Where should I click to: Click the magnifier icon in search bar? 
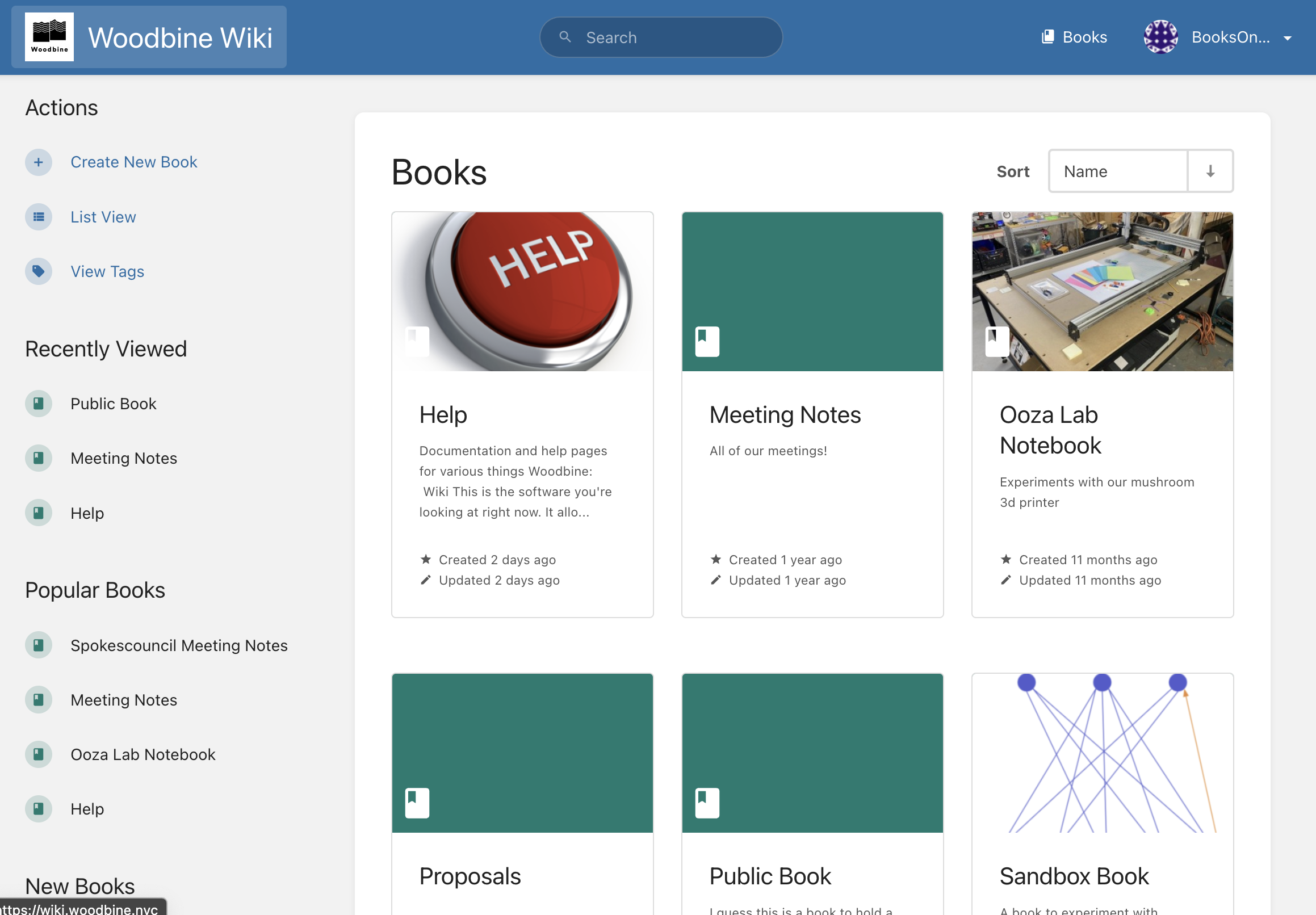coord(565,37)
